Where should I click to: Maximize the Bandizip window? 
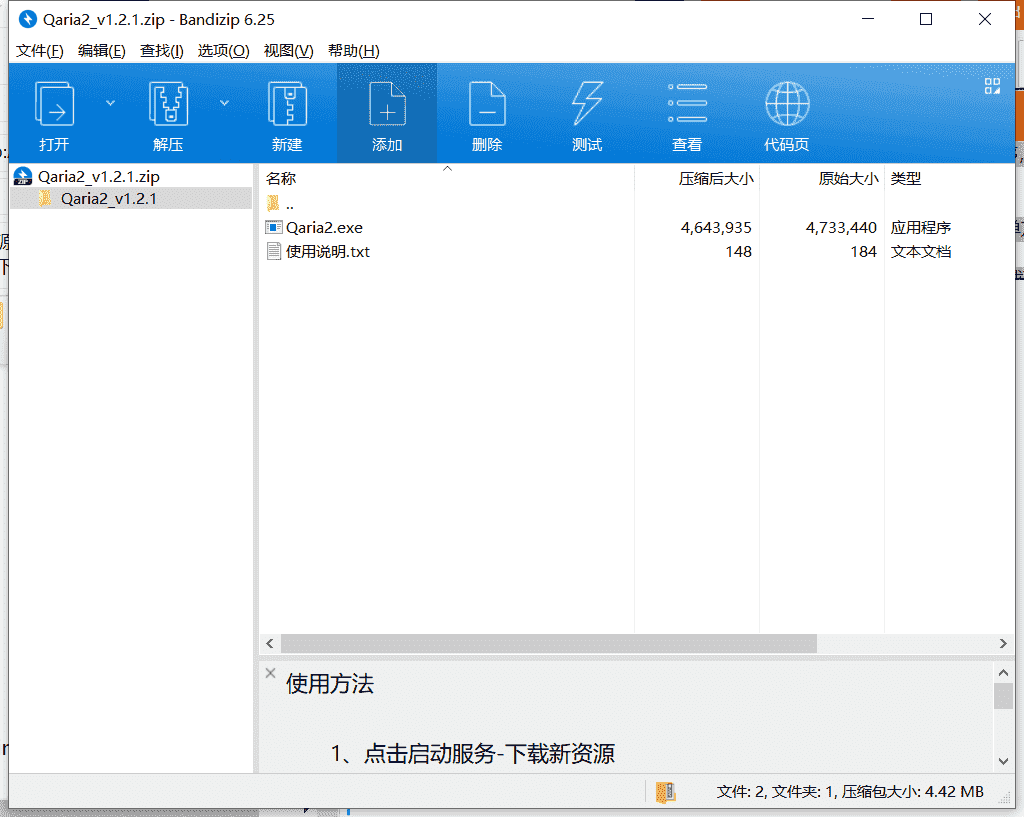point(926,19)
